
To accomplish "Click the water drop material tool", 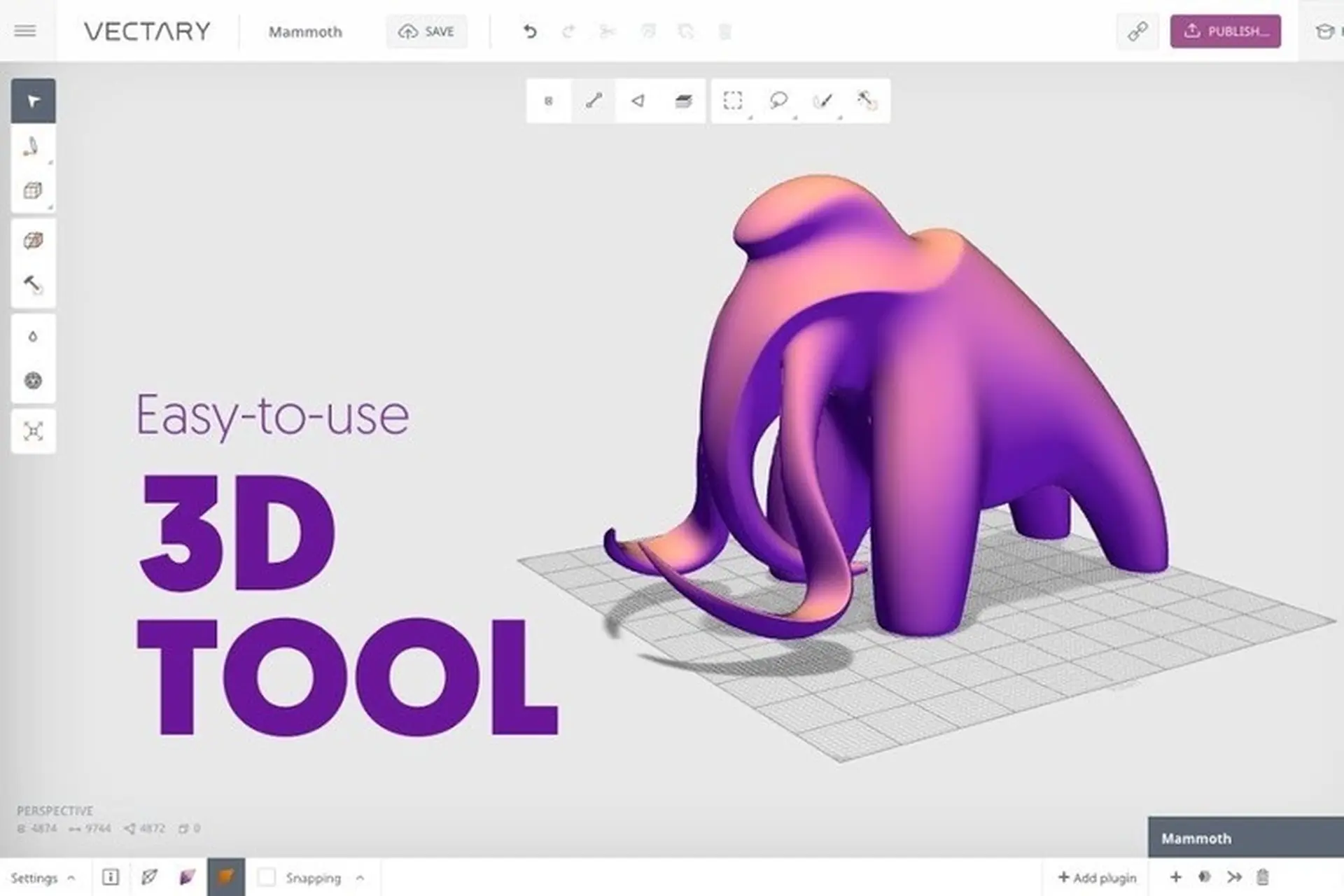I will pos(31,336).
